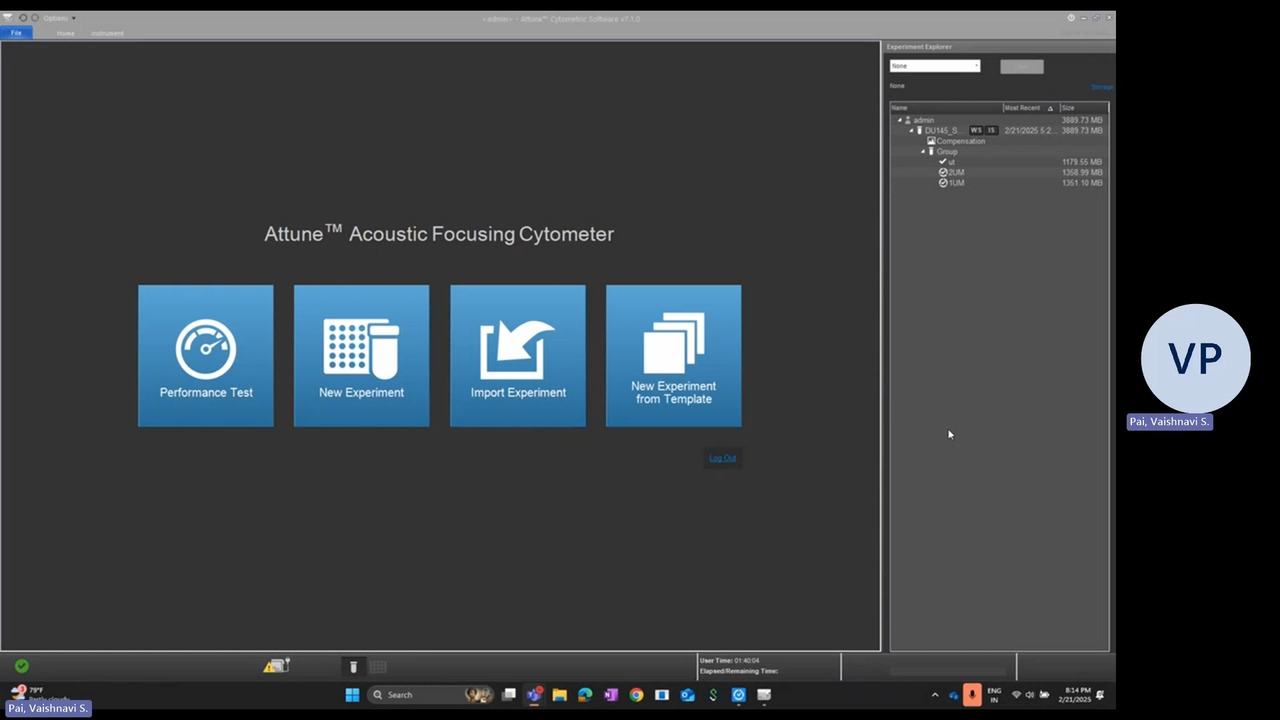Click the User Time readout in status bar

point(729,660)
